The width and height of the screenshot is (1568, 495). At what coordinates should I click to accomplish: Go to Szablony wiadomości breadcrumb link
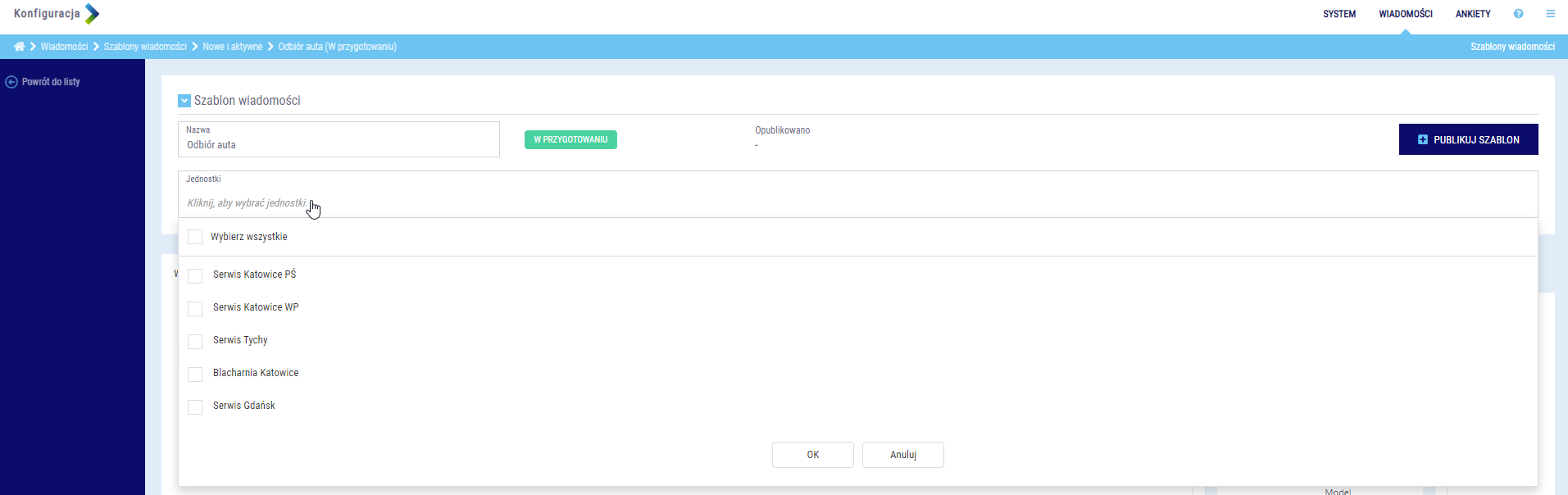pos(145,47)
